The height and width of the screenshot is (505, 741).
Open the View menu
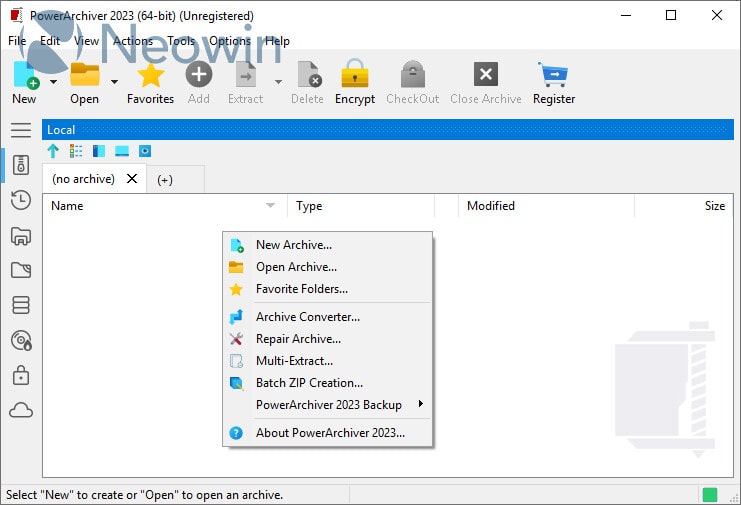click(x=86, y=41)
